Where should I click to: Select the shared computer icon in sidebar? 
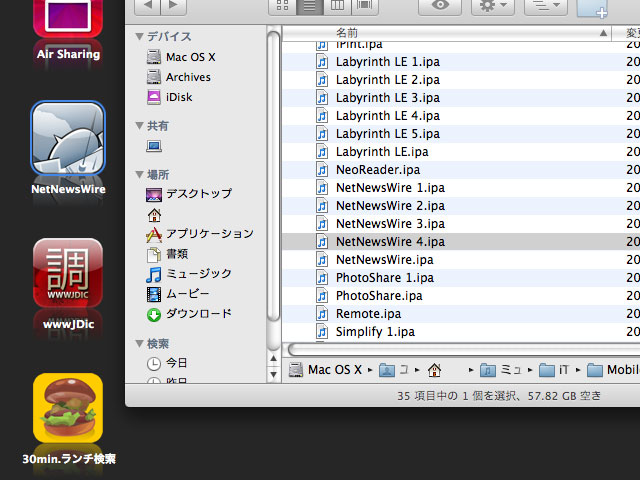pos(154,146)
